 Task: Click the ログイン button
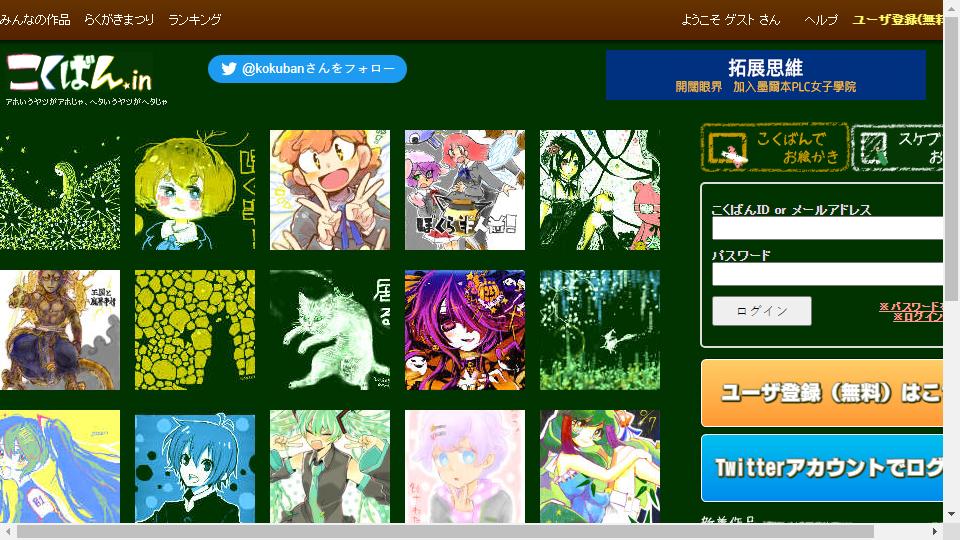pos(762,311)
